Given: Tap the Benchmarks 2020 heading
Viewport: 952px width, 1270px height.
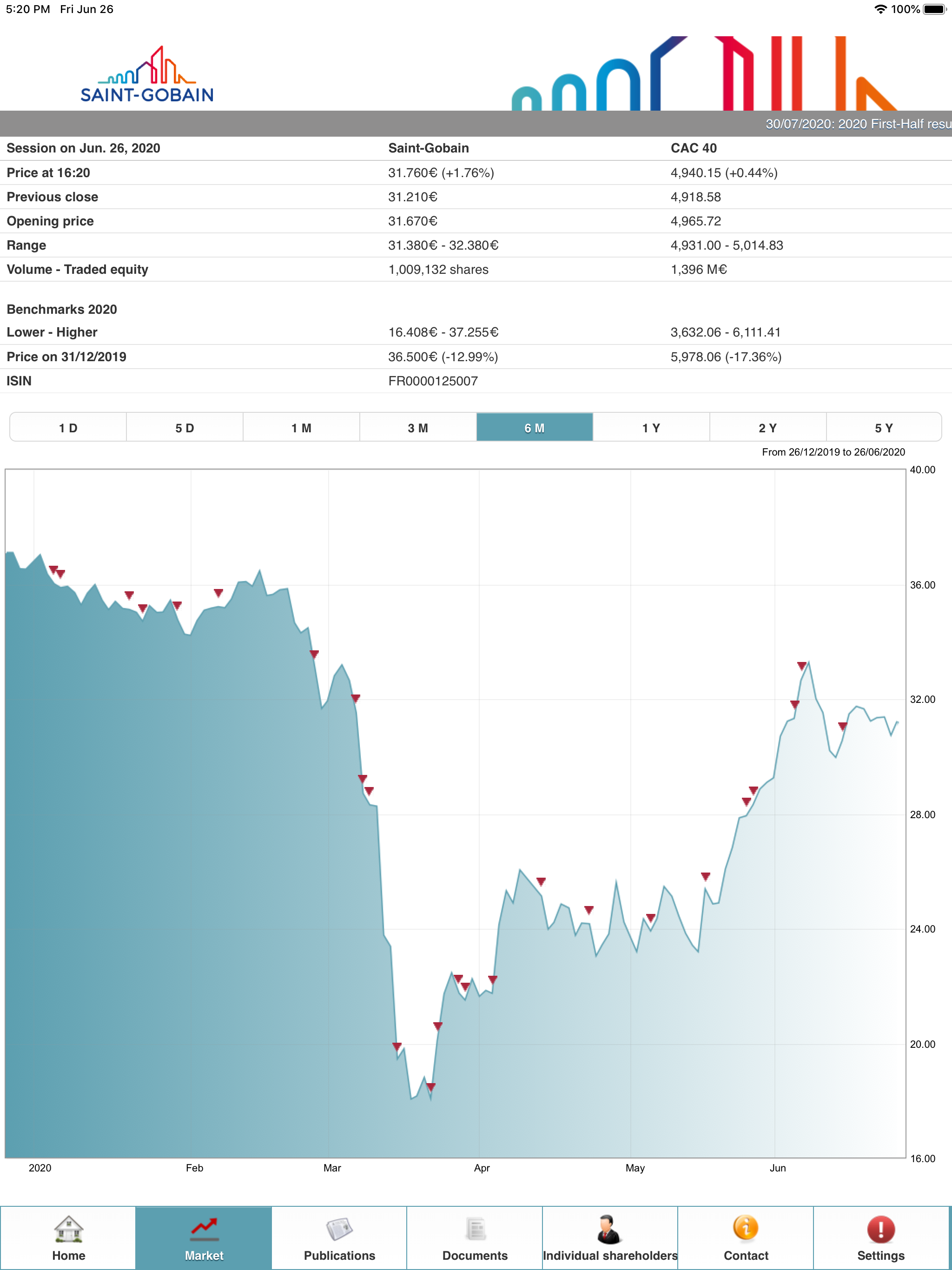Looking at the screenshot, I should (61, 309).
